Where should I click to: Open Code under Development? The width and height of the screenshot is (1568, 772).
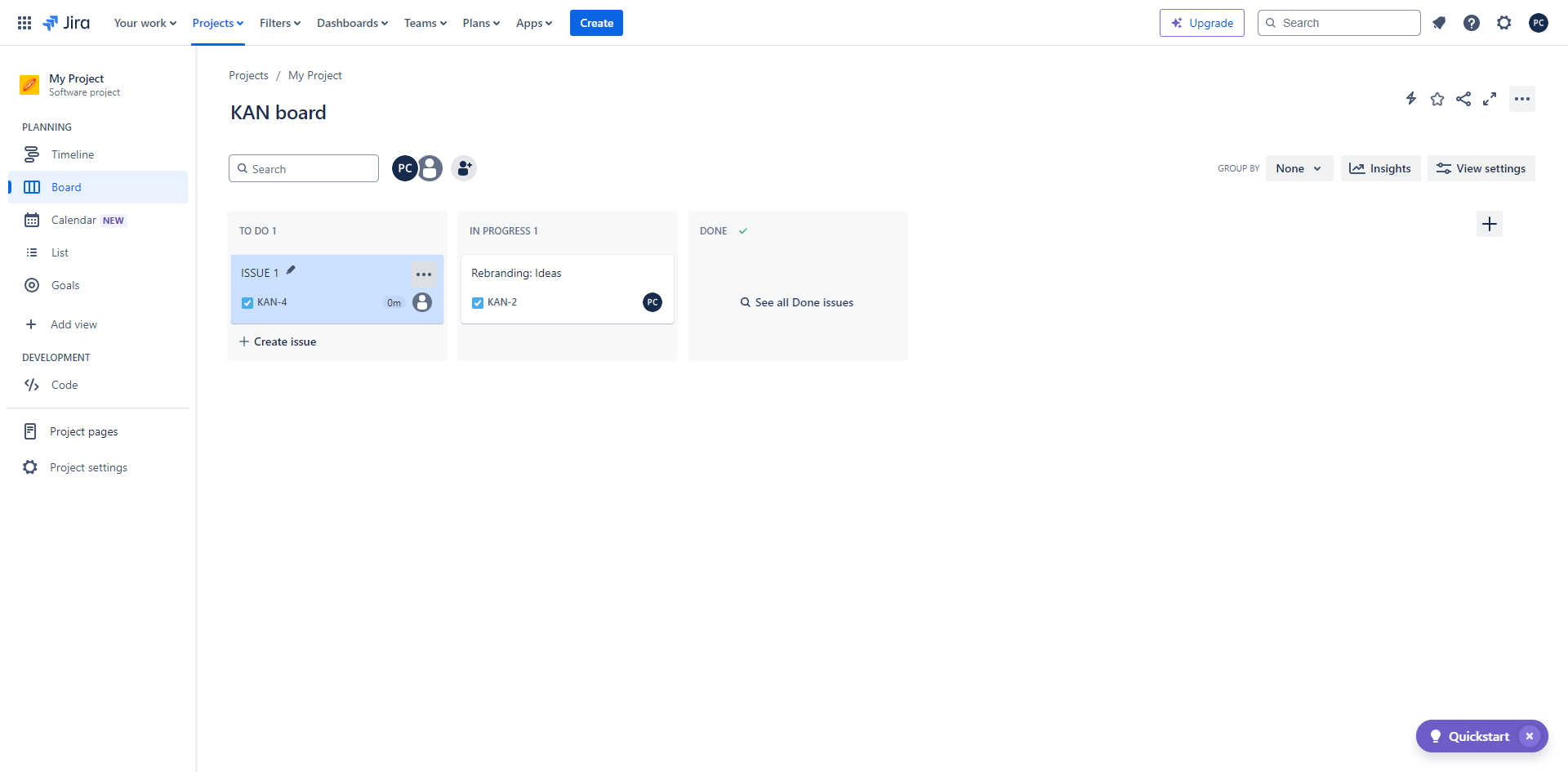click(98, 385)
